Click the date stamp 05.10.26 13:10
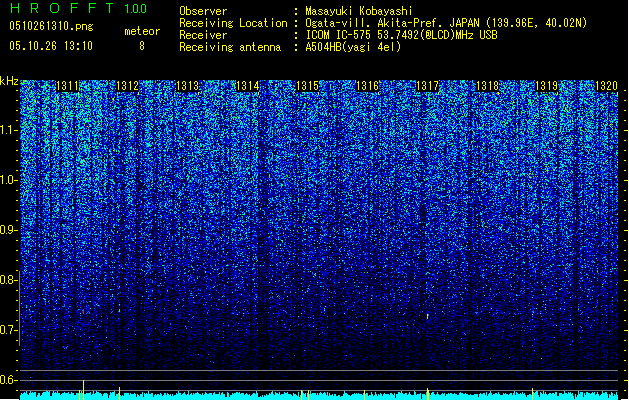 coord(51,46)
